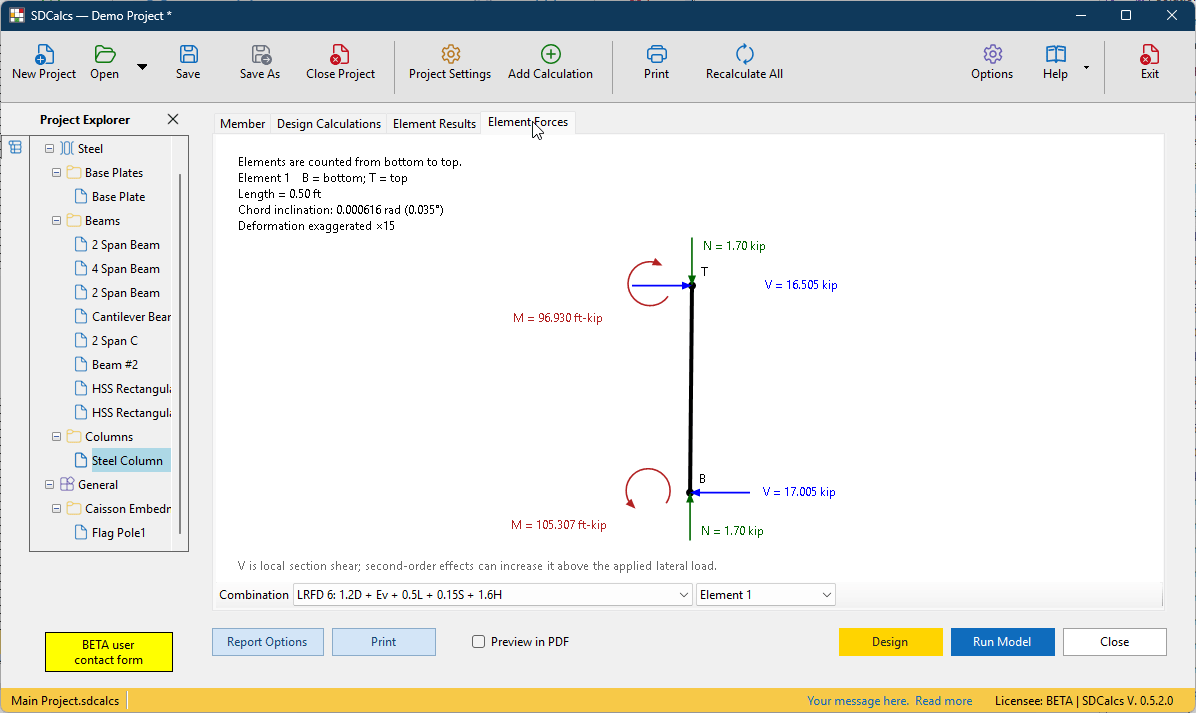
Task: Collapse the General tree node
Action: pyautogui.click(x=50, y=485)
